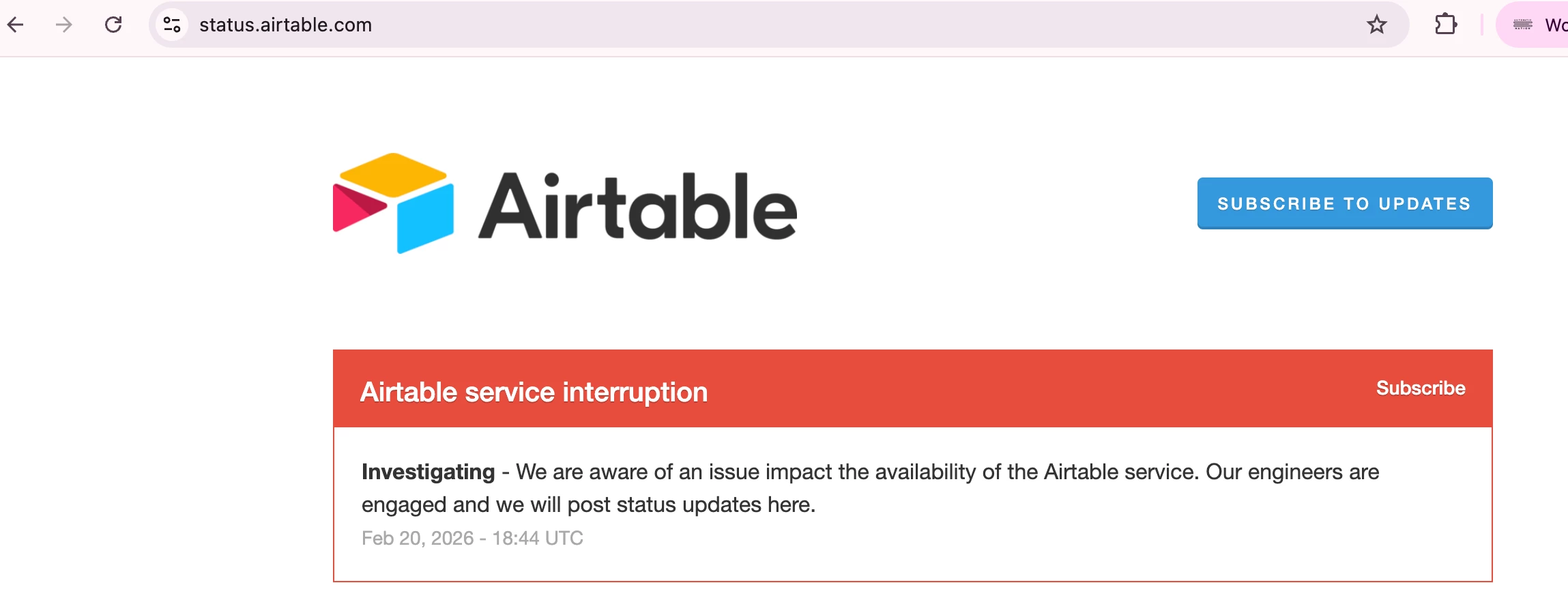Image resolution: width=1568 pixels, height=613 pixels.
Task: Click the incident description paragraph
Action: click(870, 488)
